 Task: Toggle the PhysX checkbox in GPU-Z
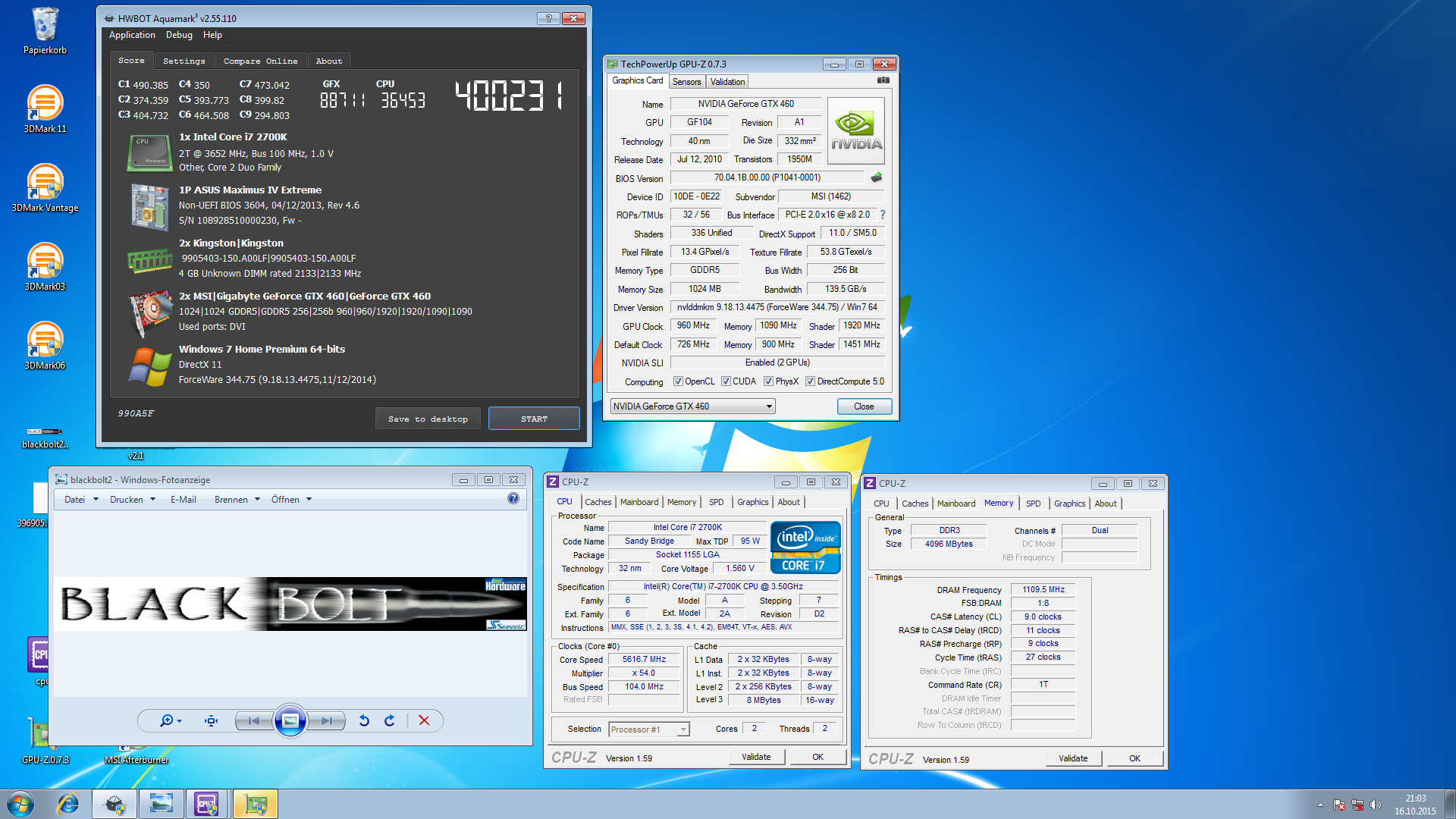pyautogui.click(x=768, y=381)
